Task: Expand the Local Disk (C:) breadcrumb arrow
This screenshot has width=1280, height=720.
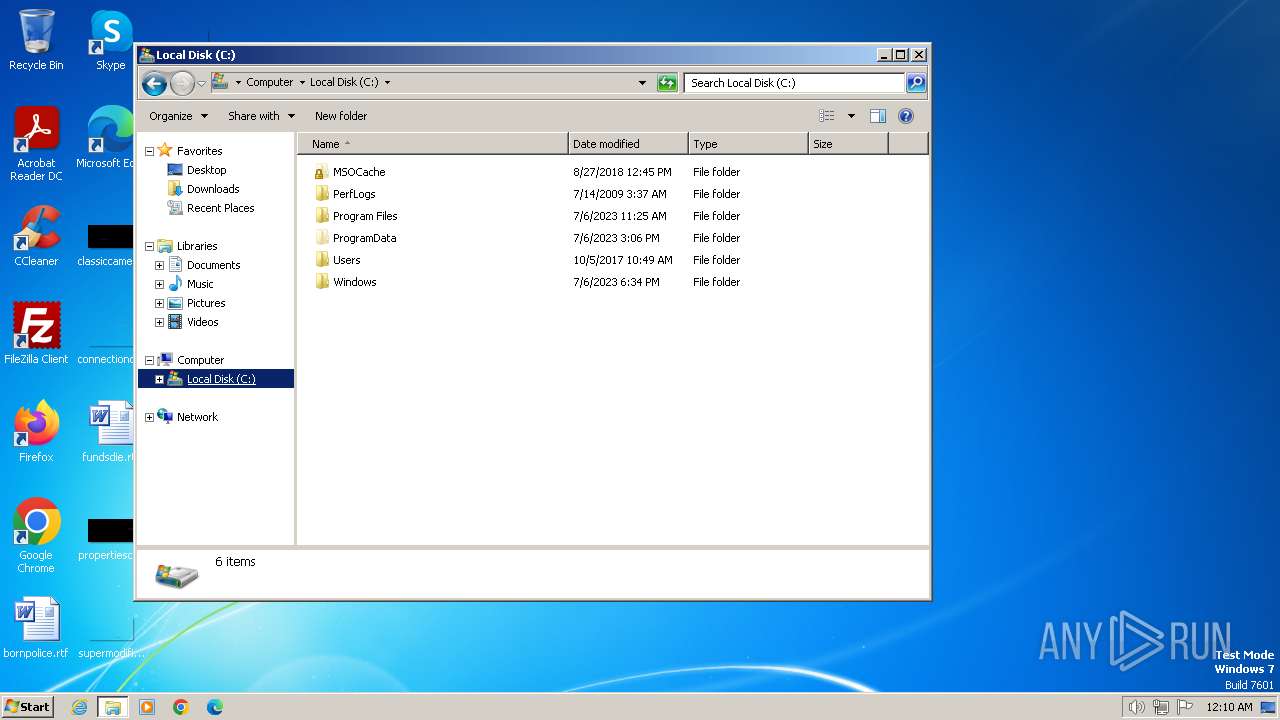Action: (387, 83)
